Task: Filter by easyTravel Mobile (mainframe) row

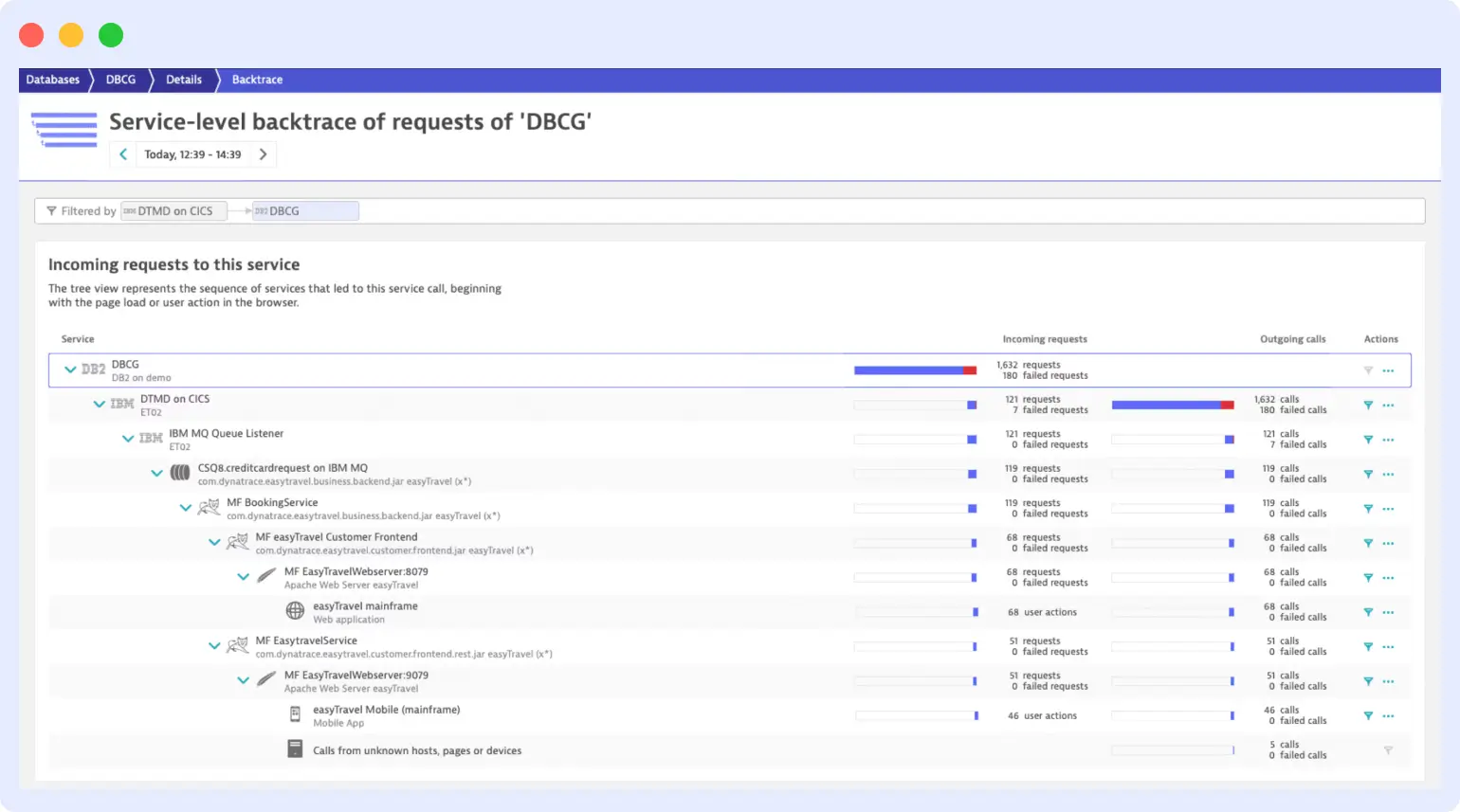Action: [1368, 716]
